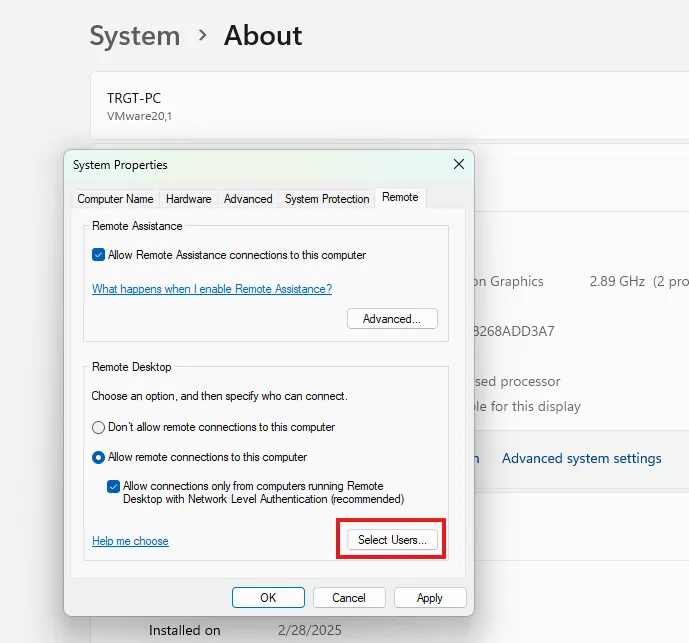The height and width of the screenshot is (643, 689).
Task: Click the Select Users... button
Action: (392, 540)
